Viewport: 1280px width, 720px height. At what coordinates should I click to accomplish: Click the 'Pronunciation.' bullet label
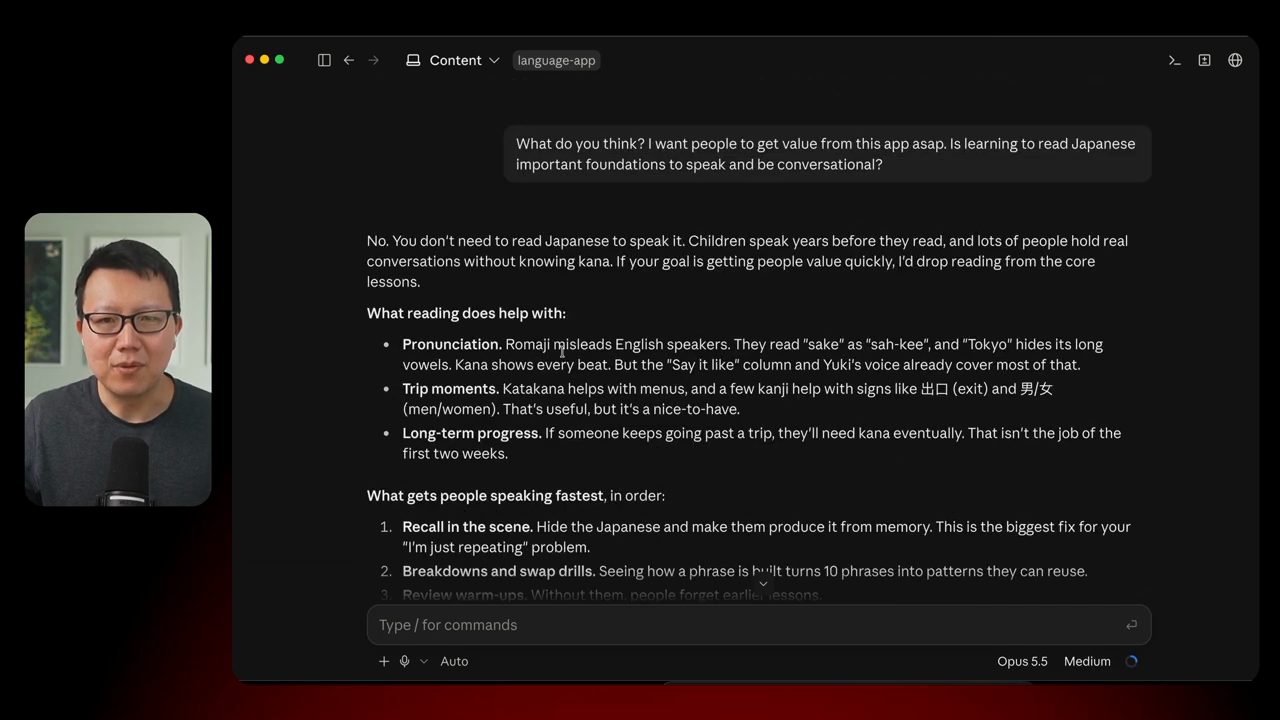(x=452, y=344)
